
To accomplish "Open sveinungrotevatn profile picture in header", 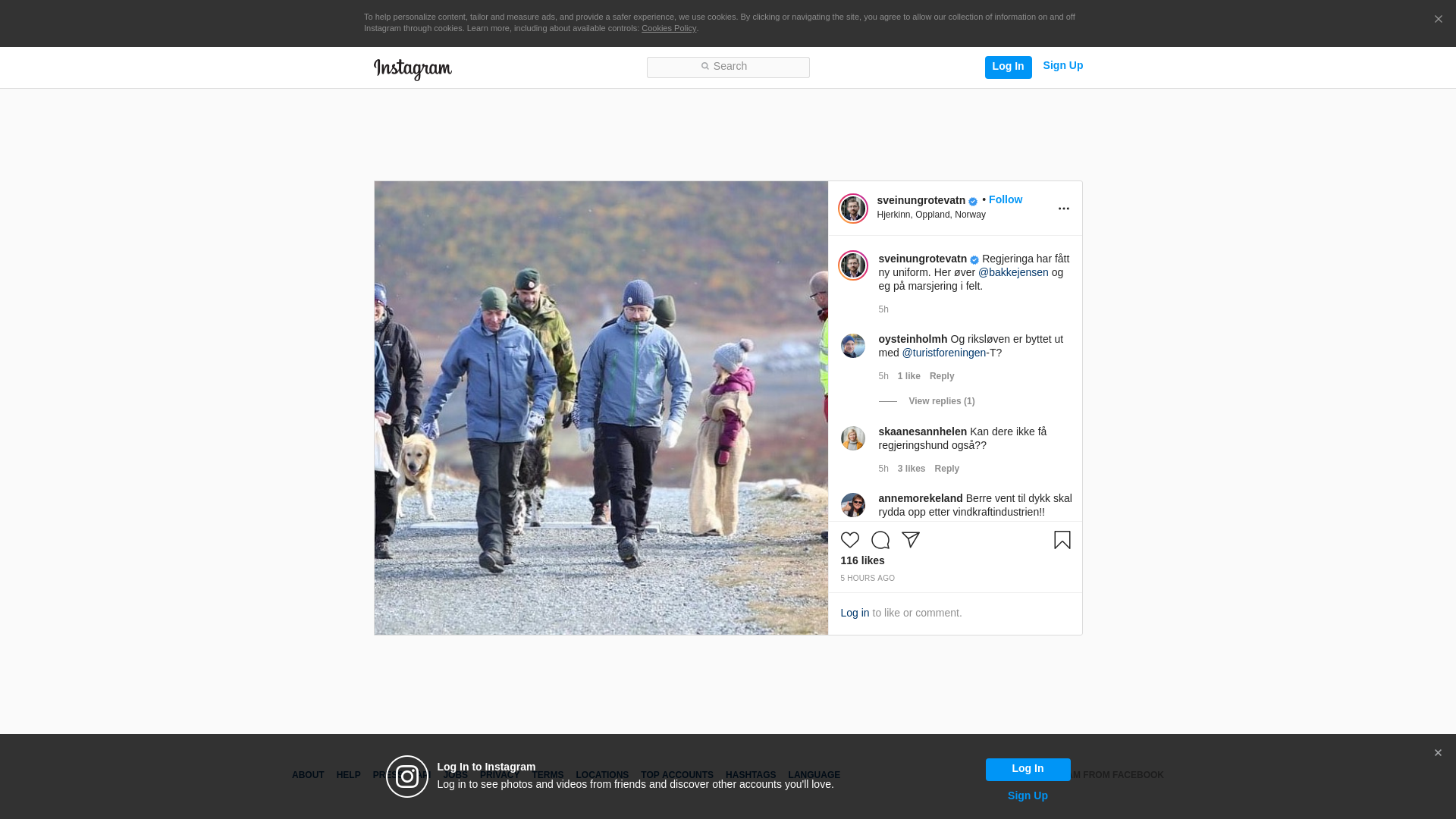I will click(x=852, y=209).
